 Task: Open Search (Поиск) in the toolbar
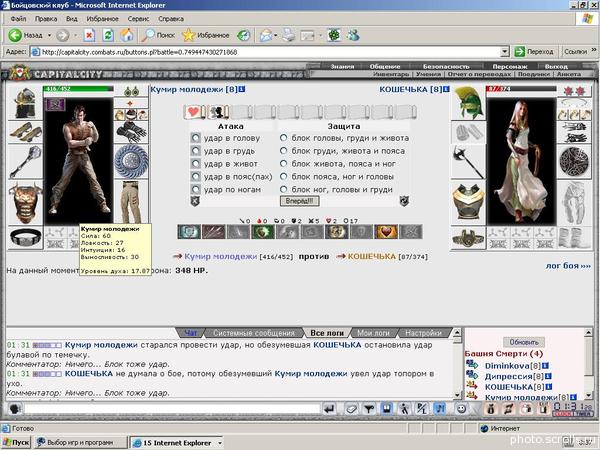coord(158,36)
